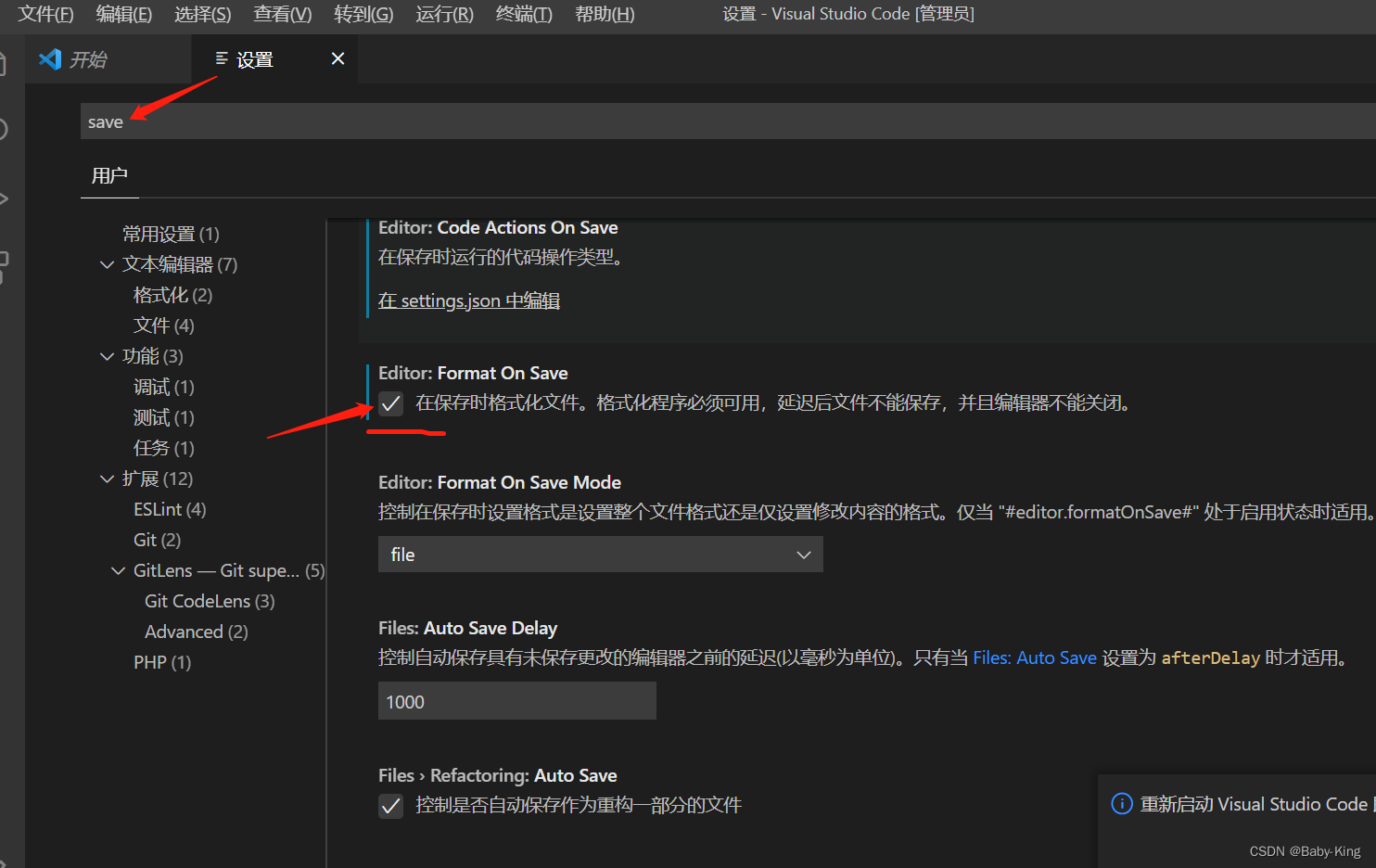Click the Files: Auto Save Delay heading
The image size is (1376, 868).
[x=467, y=628]
